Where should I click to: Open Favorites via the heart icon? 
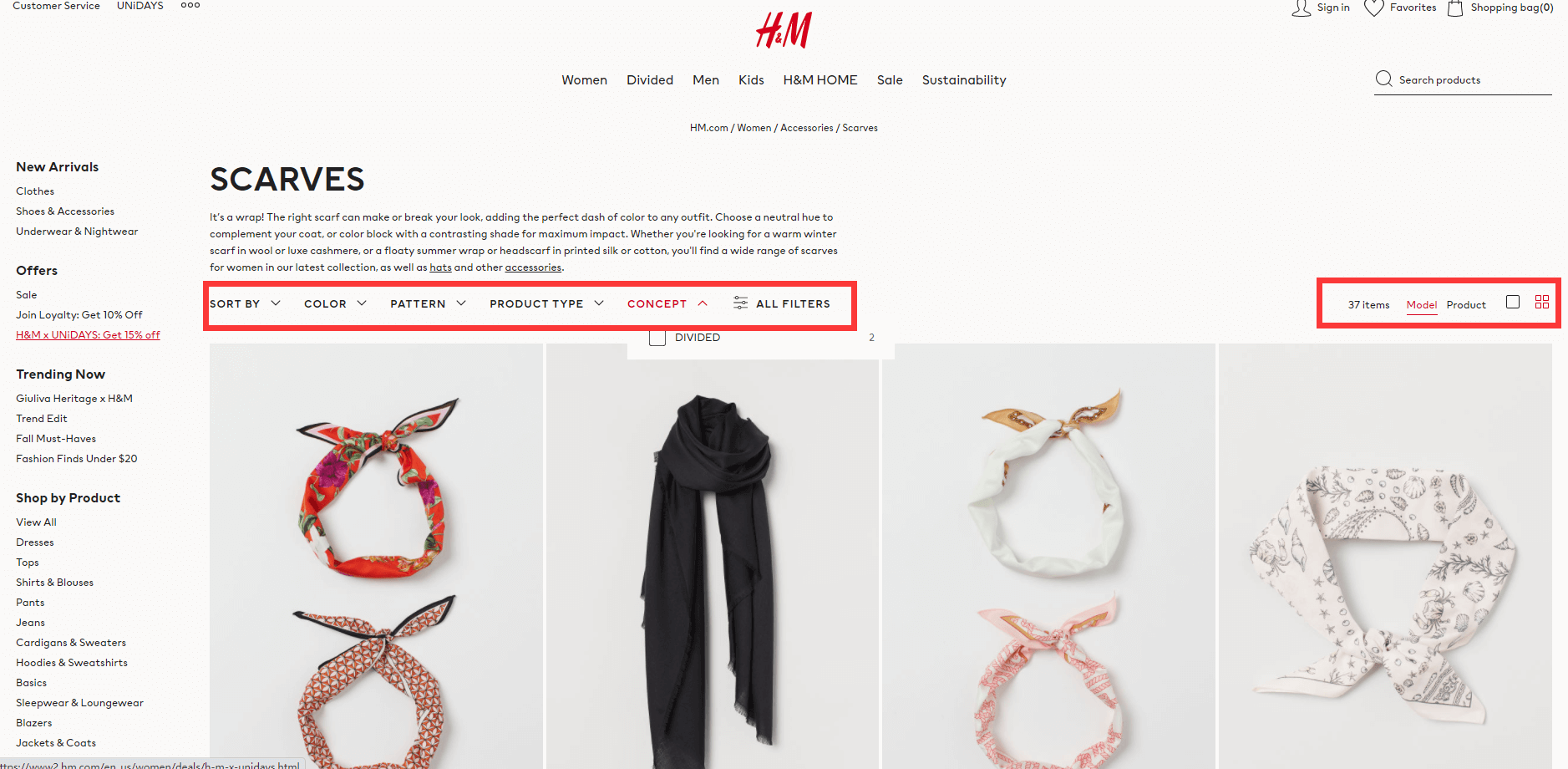(1373, 8)
